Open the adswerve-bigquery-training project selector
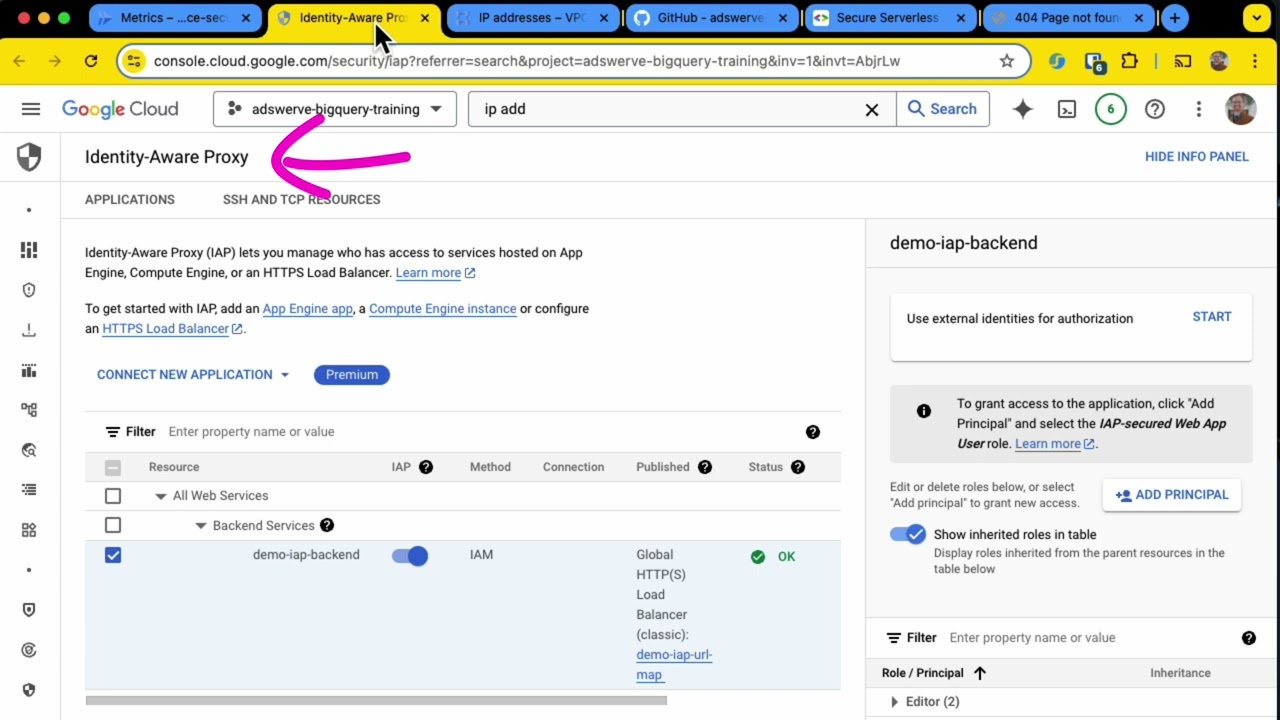 335,109
